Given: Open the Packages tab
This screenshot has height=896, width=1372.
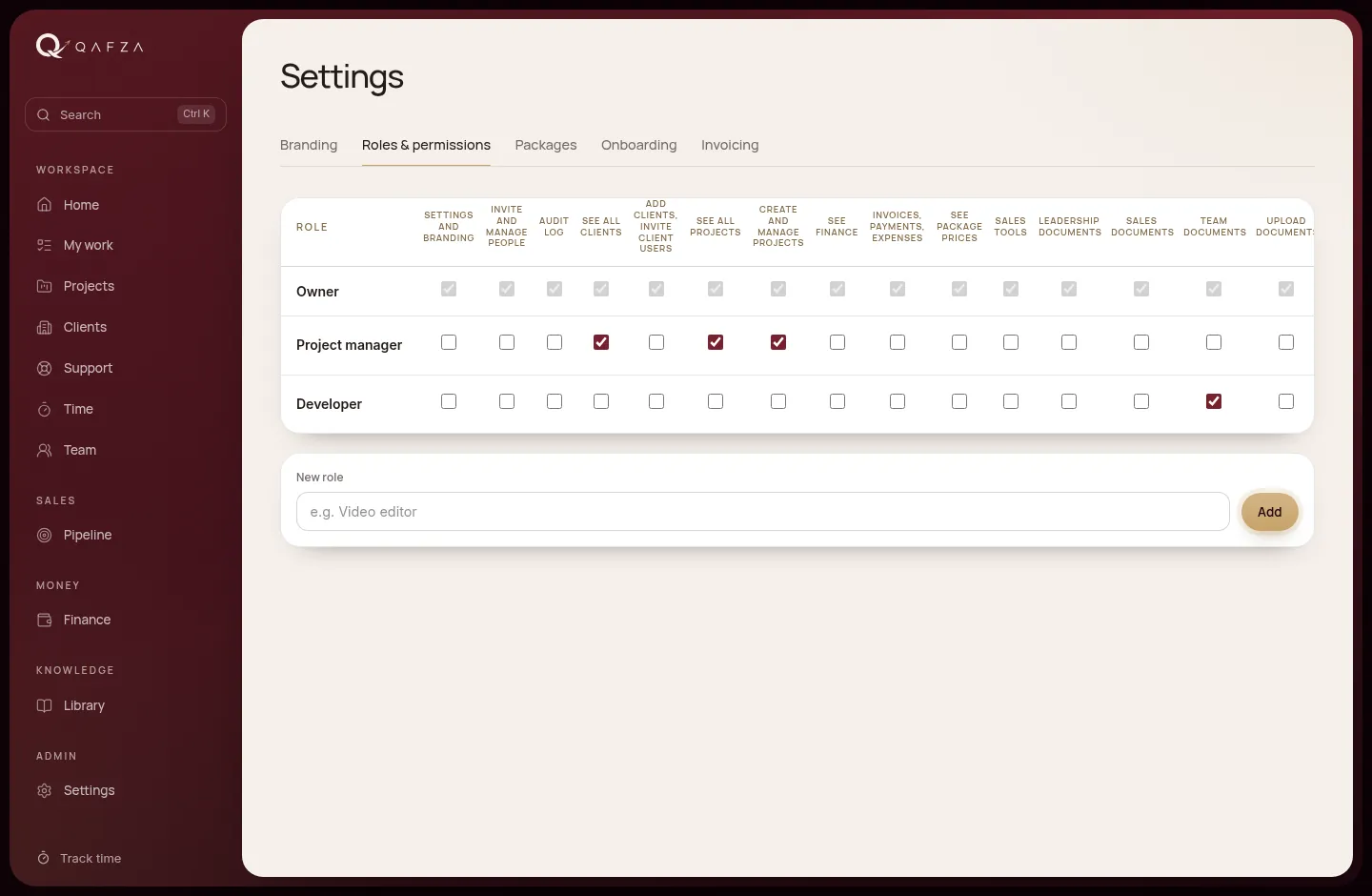Looking at the screenshot, I should click(x=546, y=145).
